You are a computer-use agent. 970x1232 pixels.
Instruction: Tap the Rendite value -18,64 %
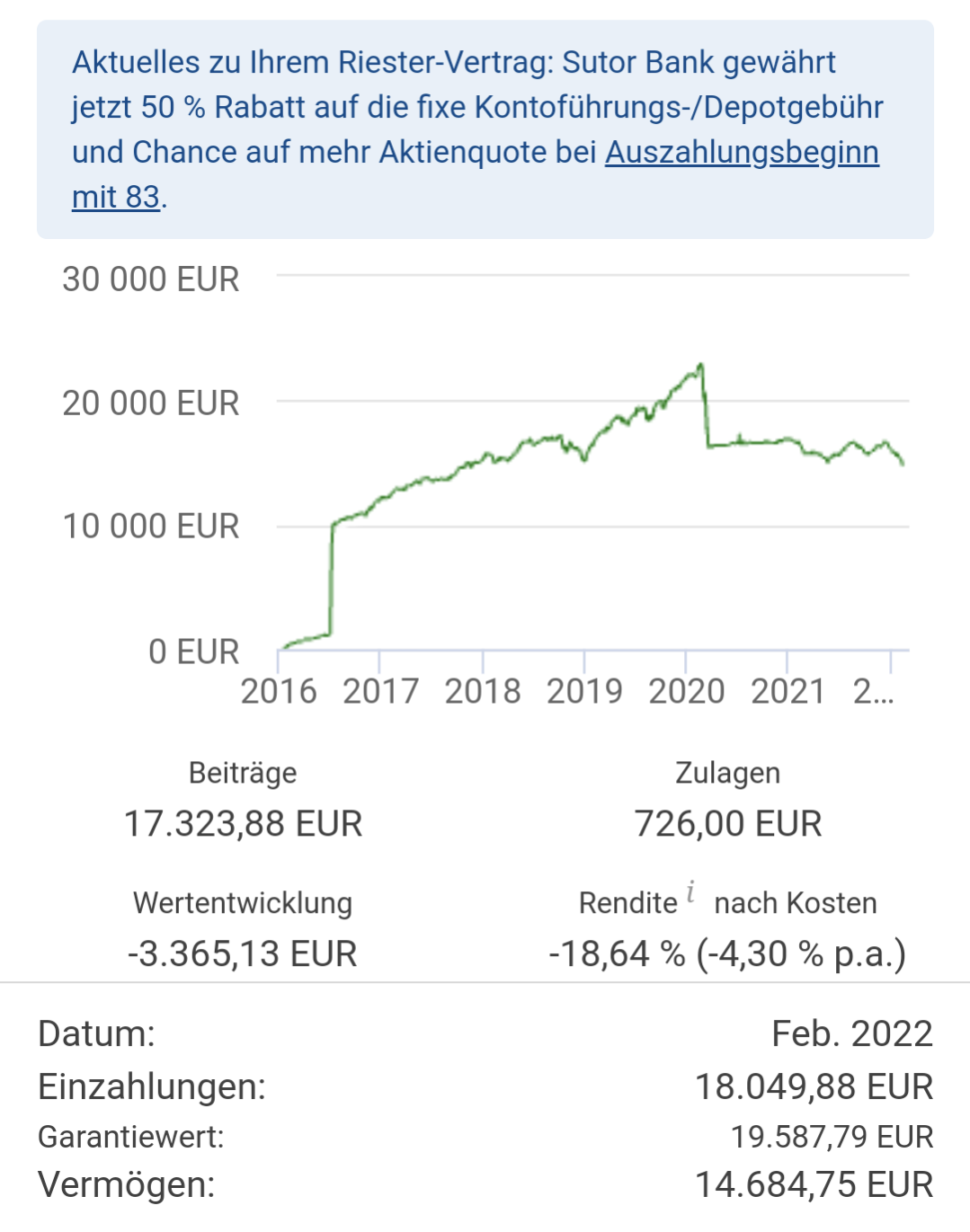point(617,953)
